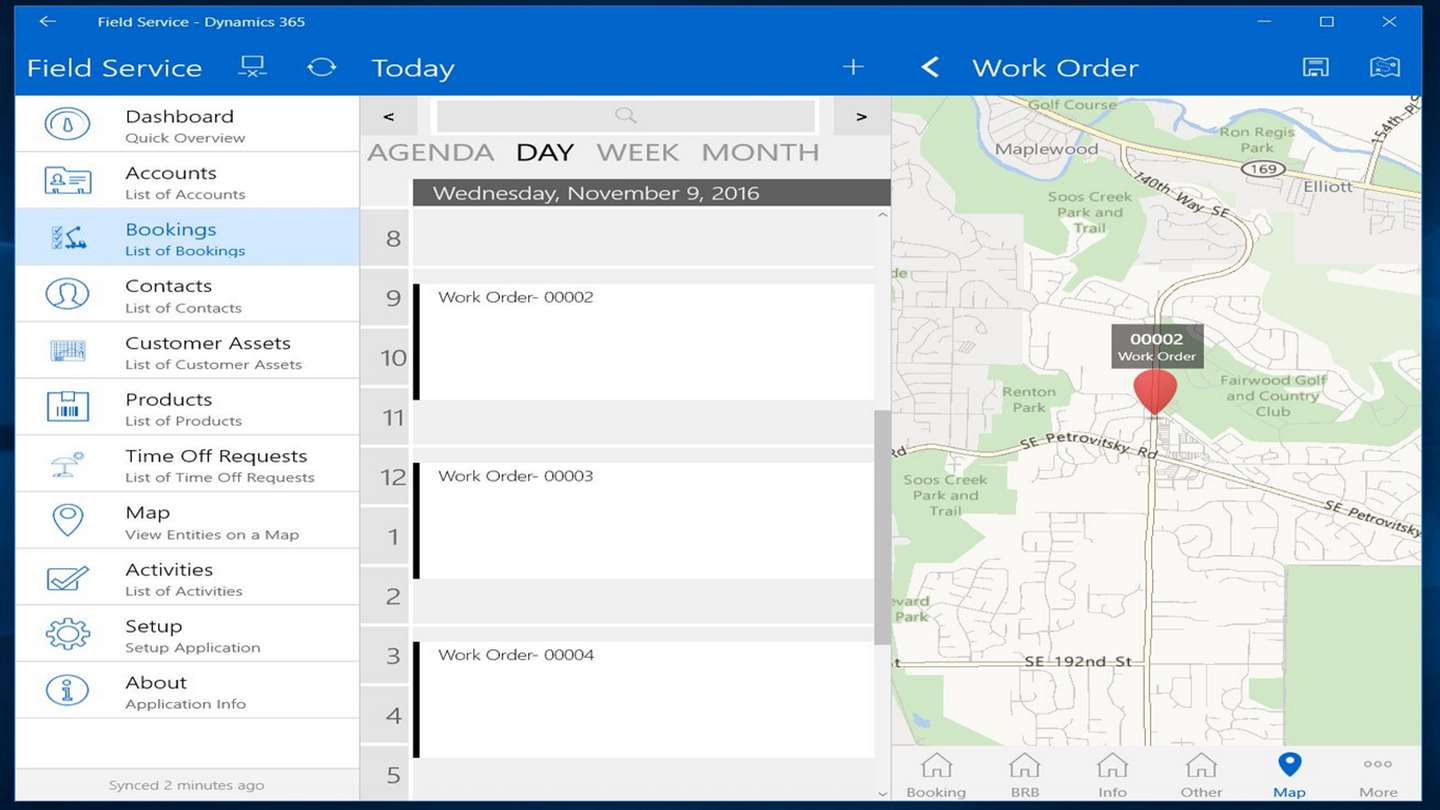Open the Info tab
This screenshot has width=1440, height=810.
(1112, 776)
